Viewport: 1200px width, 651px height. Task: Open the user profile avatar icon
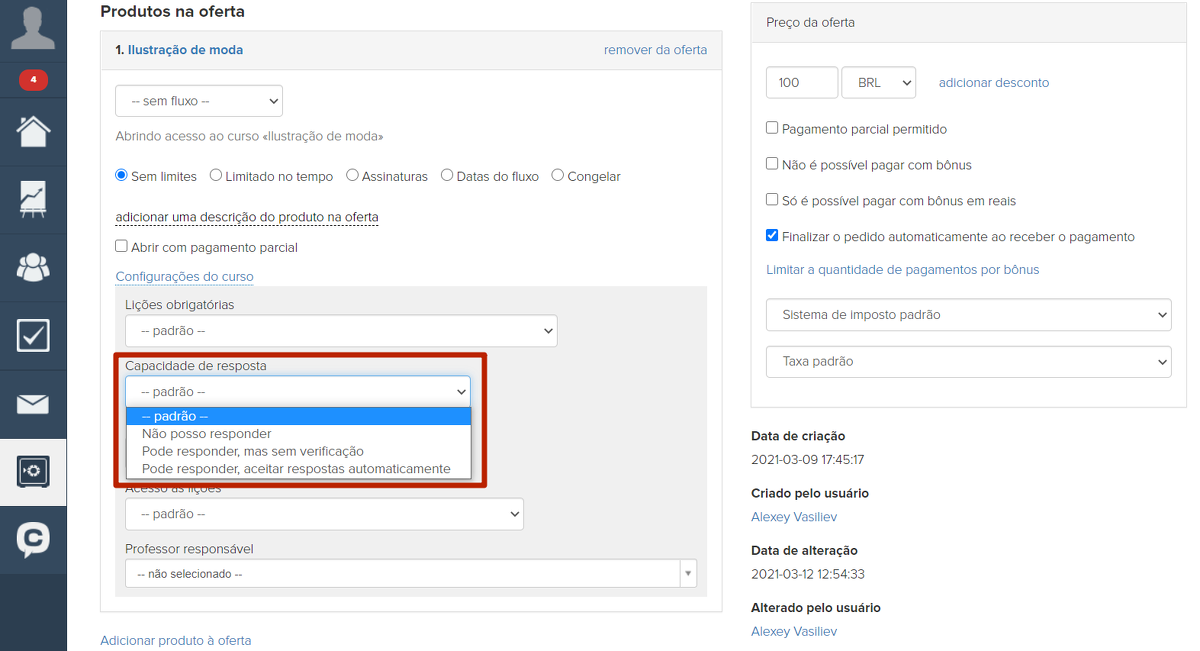click(33, 26)
